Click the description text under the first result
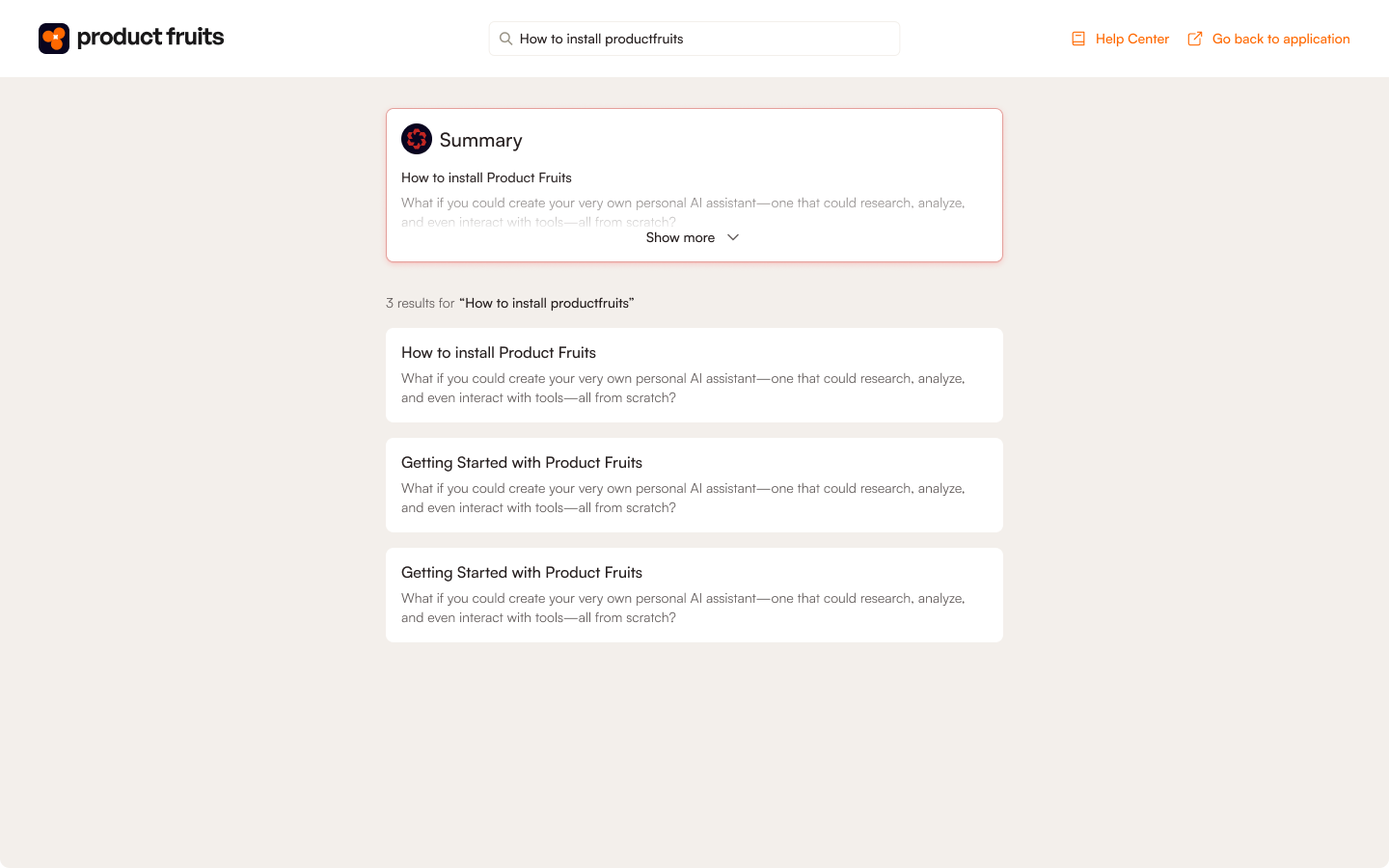The image size is (1389, 868). click(683, 388)
